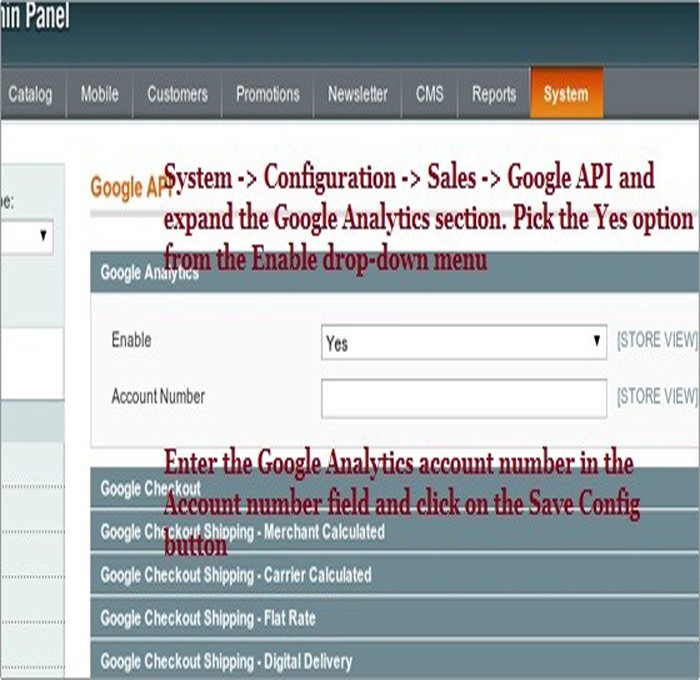
Task: Open the scope dropdown in left sidebar
Action: pos(26,237)
